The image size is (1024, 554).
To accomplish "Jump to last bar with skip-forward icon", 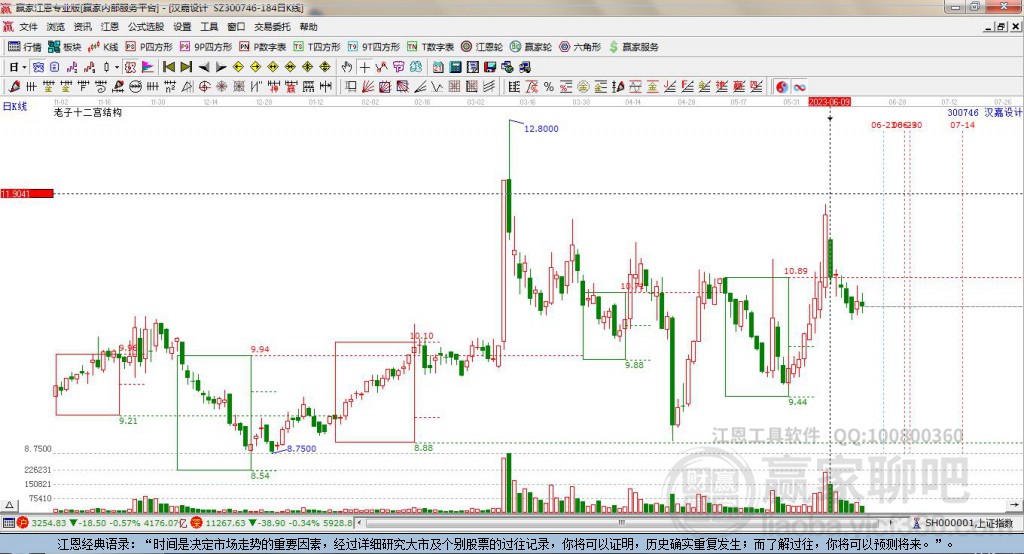I will pyautogui.click(x=186, y=67).
